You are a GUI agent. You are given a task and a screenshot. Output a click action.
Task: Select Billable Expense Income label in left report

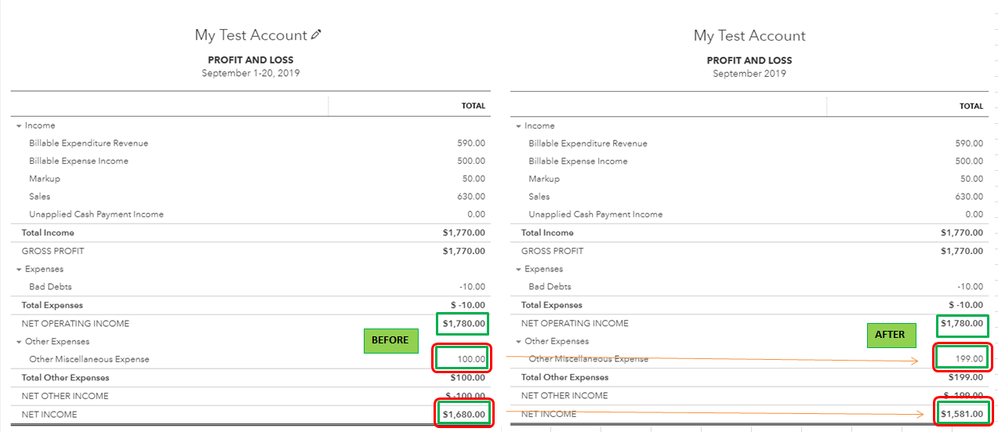[x=78, y=161]
